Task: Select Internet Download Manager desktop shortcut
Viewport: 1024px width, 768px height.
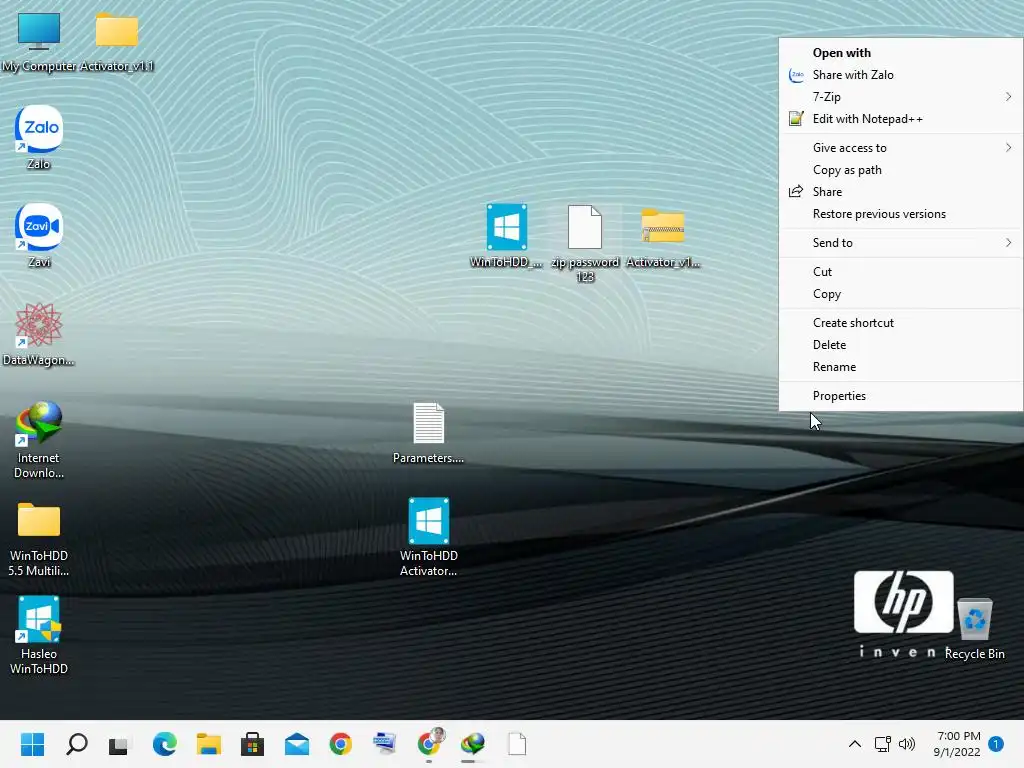Action: (39, 440)
